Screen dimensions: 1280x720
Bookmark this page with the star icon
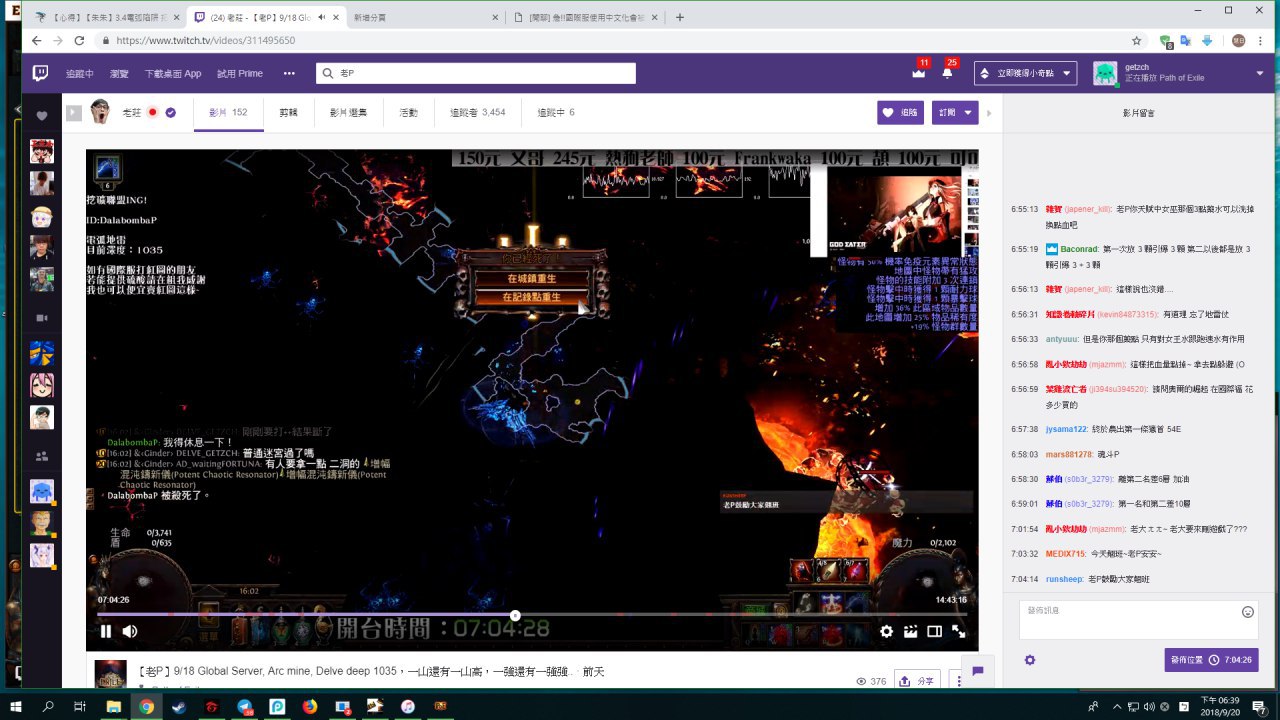click(x=1137, y=41)
